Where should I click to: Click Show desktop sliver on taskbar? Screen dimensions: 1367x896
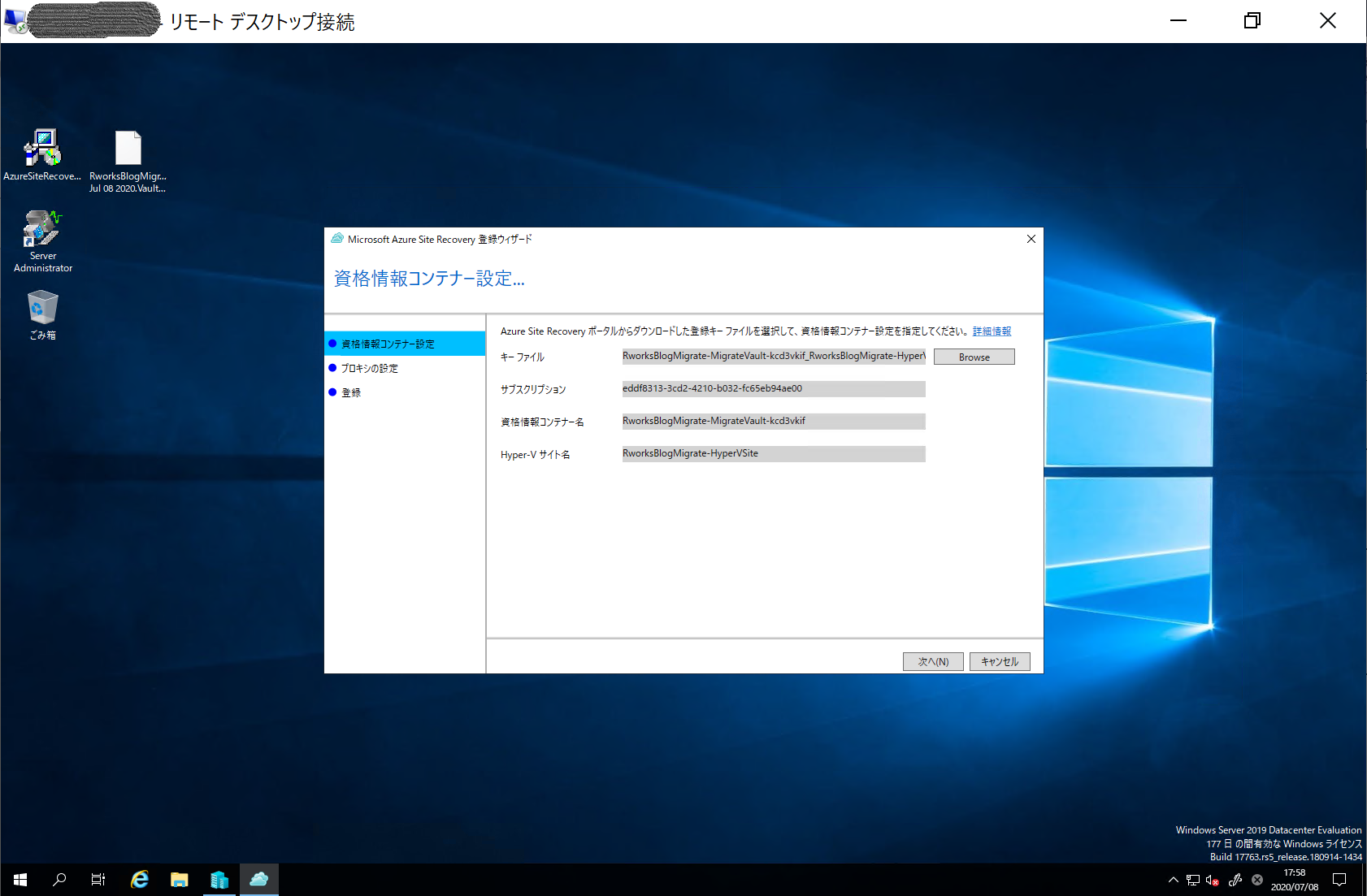[x=1364, y=880]
